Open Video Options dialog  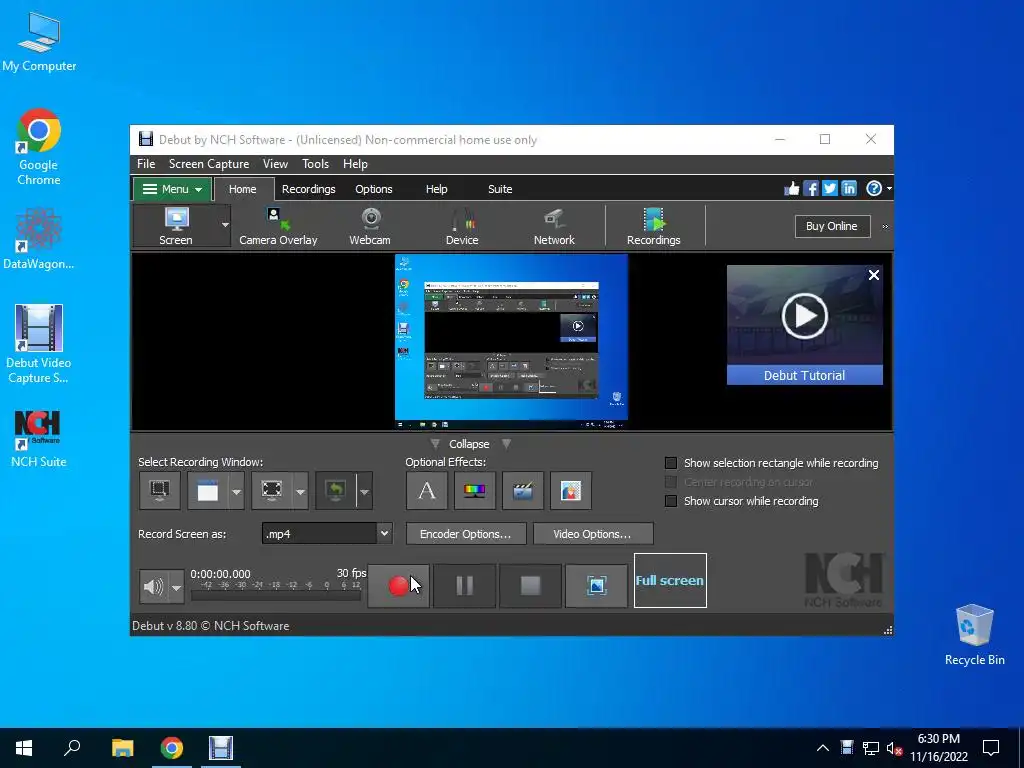pyautogui.click(x=592, y=534)
